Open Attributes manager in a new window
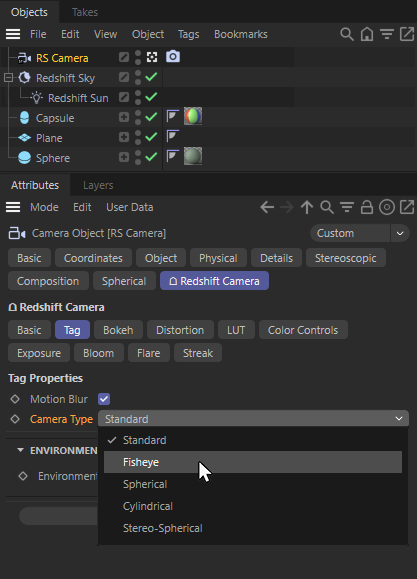Viewport: 417px width, 579px height. pos(407,207)
